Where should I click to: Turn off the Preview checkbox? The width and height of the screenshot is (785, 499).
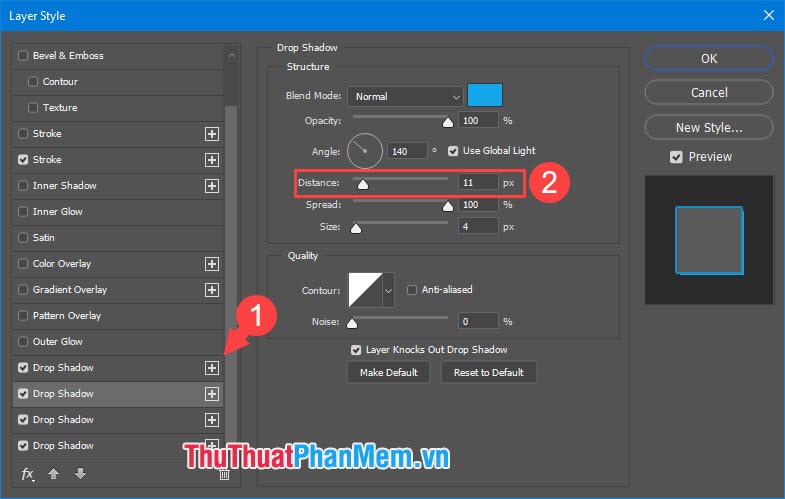676,157
